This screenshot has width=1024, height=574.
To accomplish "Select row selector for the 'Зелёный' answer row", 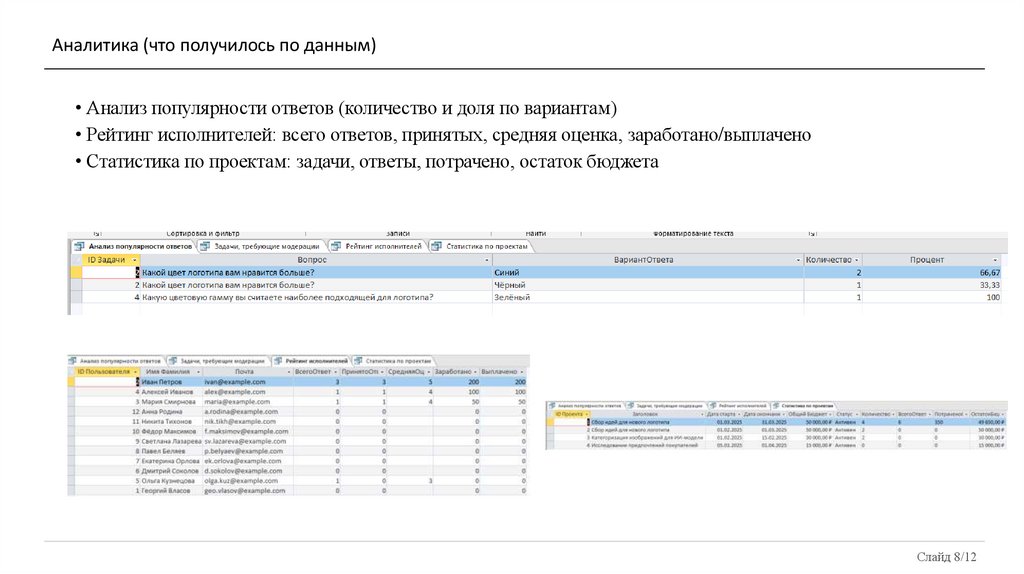I will 76,297.
